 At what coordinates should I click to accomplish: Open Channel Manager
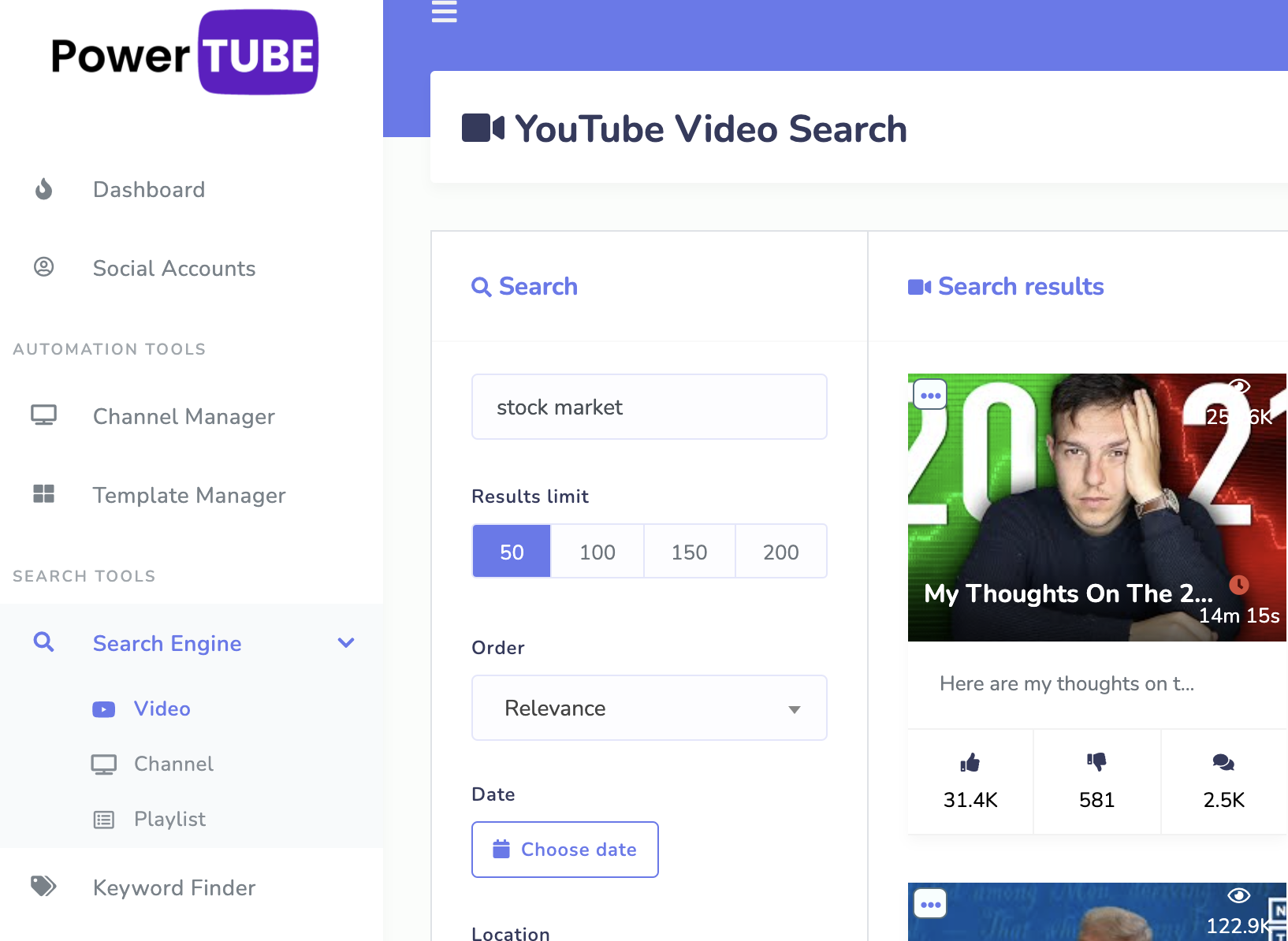[184, 417]
